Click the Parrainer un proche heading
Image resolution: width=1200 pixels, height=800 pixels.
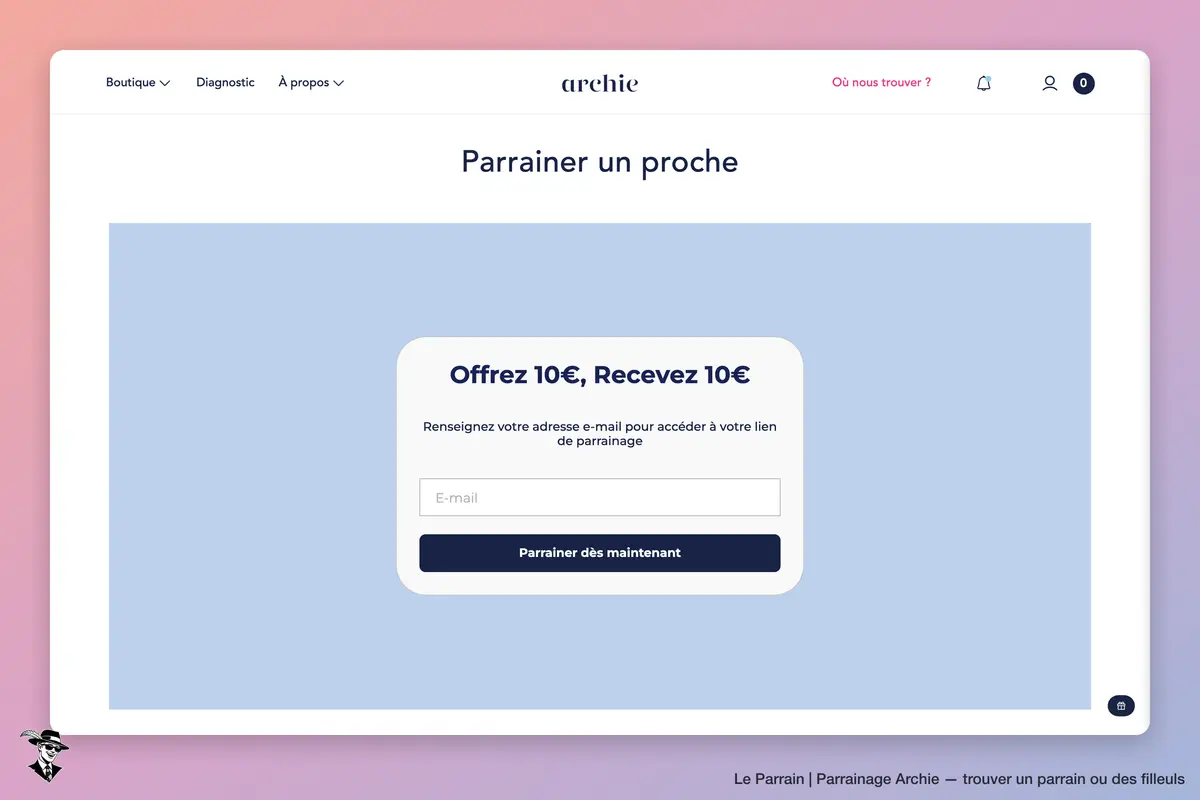click(x=600, y=162)
